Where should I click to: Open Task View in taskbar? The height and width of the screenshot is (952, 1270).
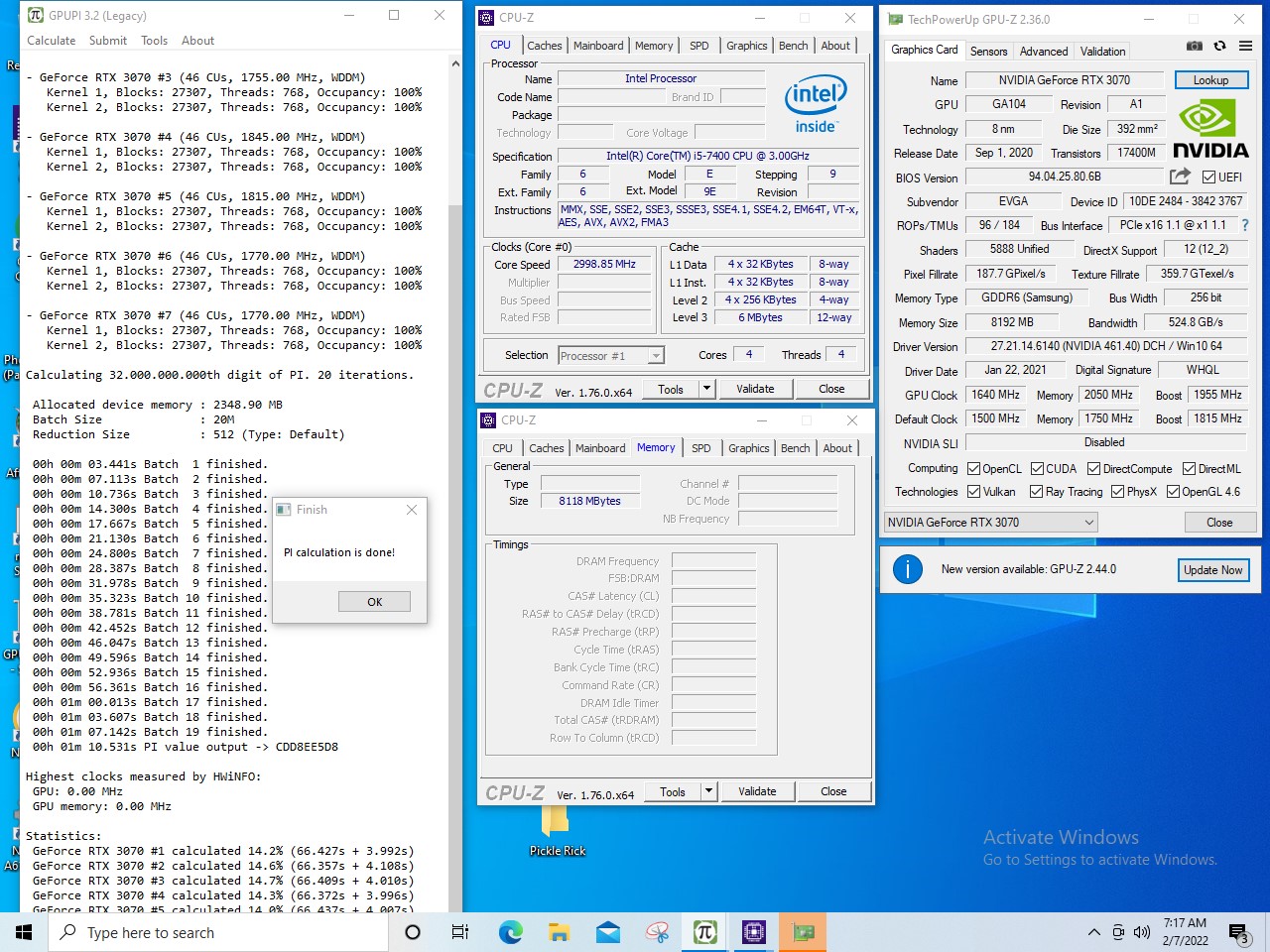coord(460,932)
